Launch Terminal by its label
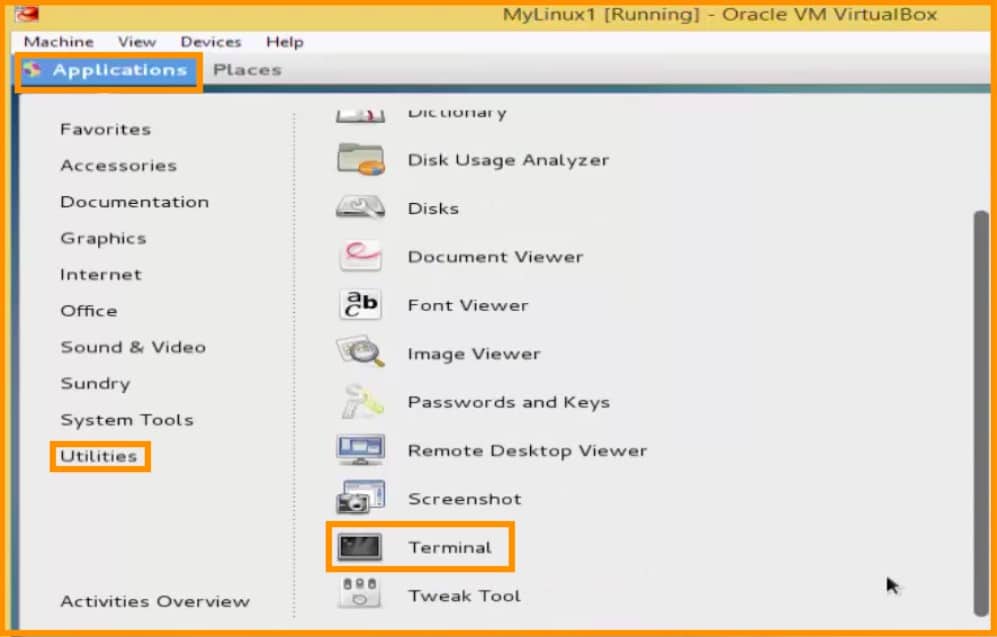 coord(450,547)
